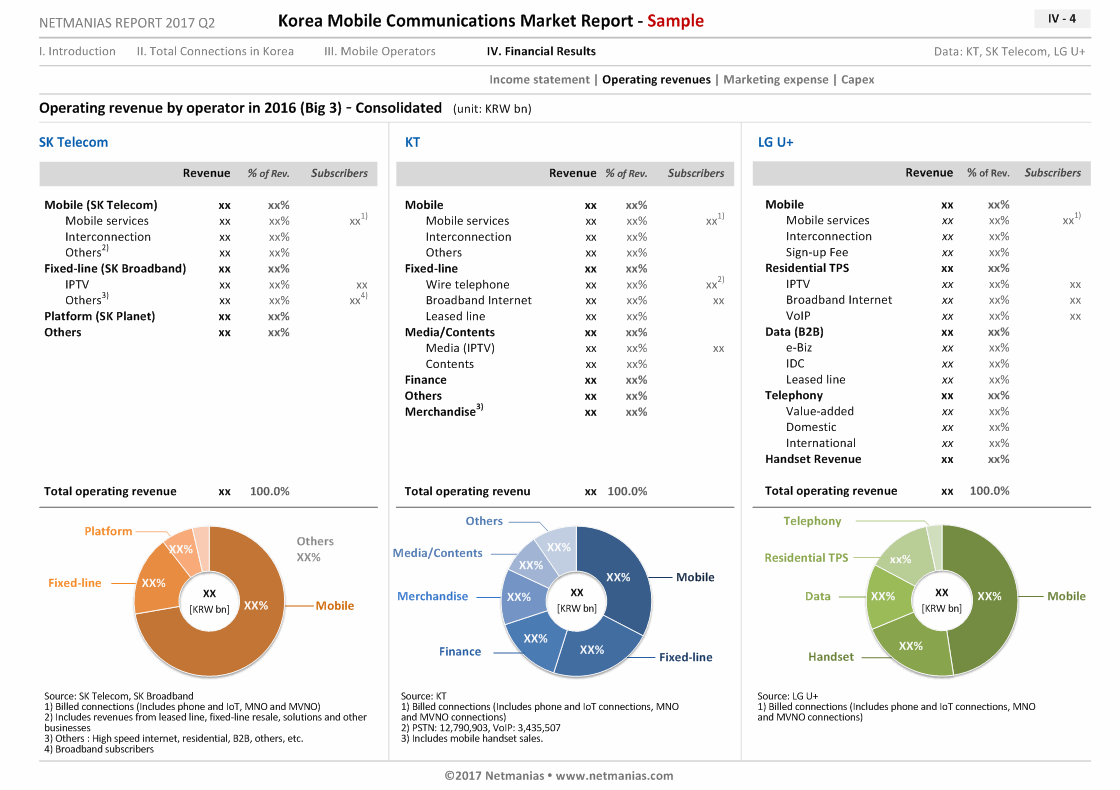The height and width of the screenshot is (790, 1120).
Task: Select the green Telephony chart label
Action: tap(812, 521)
